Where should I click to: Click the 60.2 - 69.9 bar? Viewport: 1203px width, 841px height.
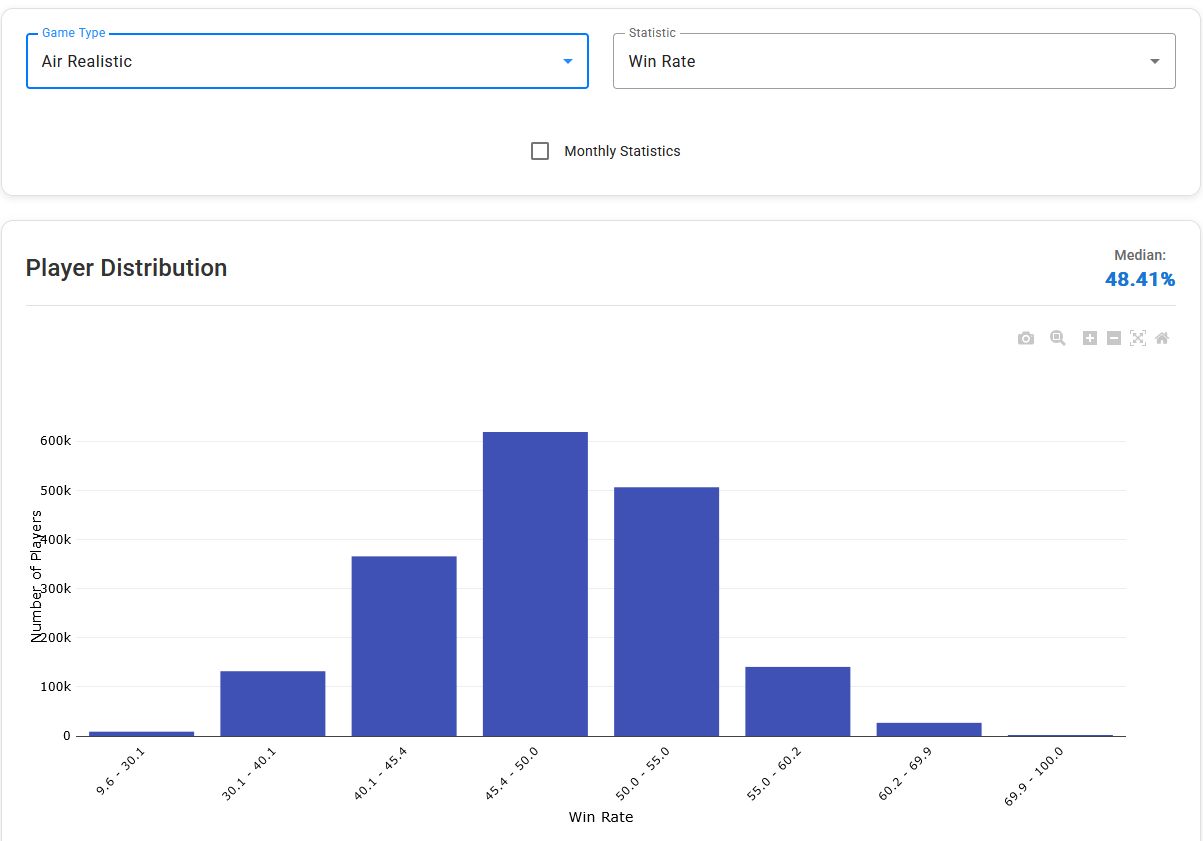click(x=929, y=729)
